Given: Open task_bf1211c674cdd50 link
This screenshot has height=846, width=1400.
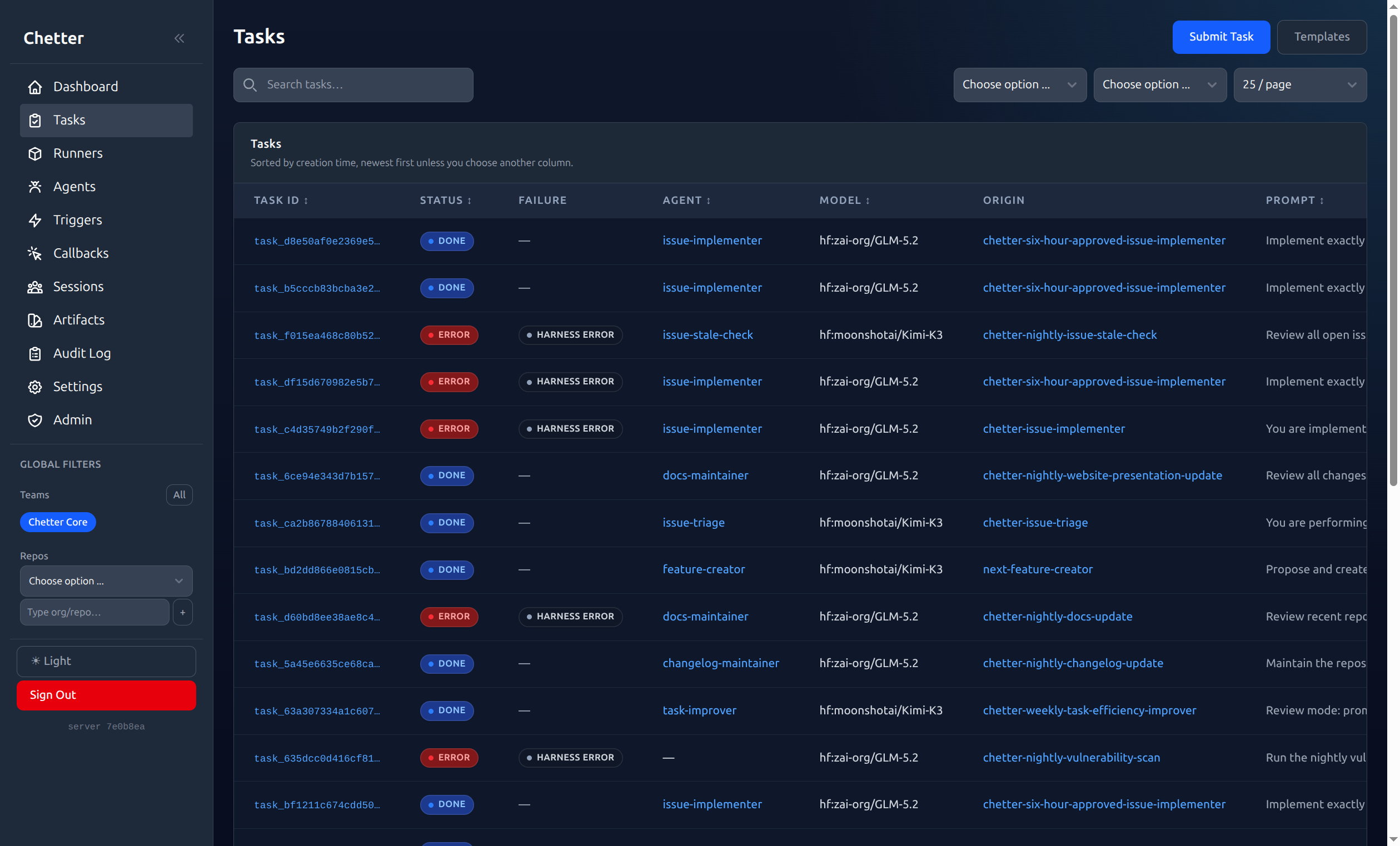Looking at the screenshot, I should tap(317, 805).
